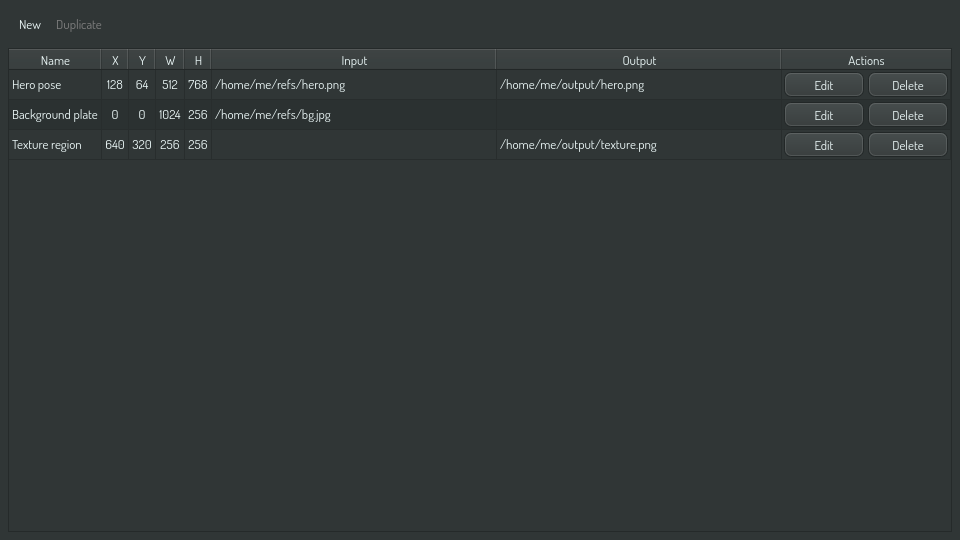Select the X value 640
The width and height of the screenshot is (960, 540).
coord(114,145)
